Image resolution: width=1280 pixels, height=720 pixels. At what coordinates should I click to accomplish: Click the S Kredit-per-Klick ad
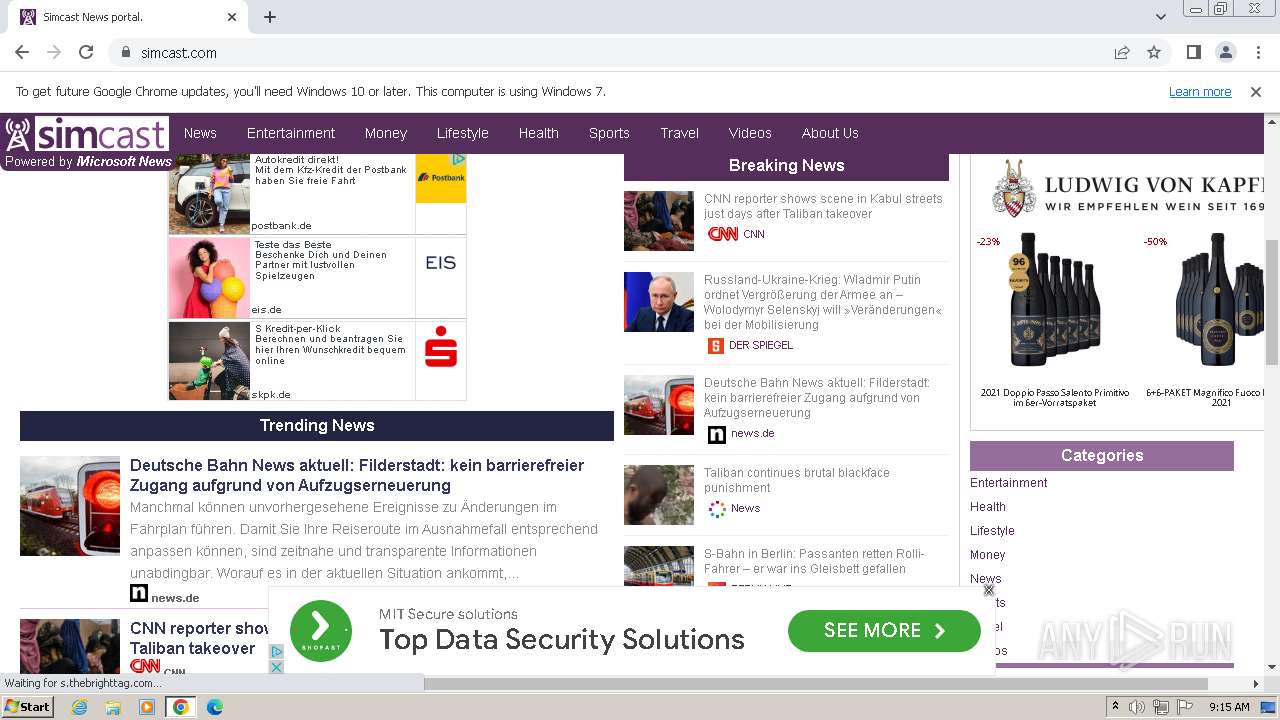tap(317, 360)
